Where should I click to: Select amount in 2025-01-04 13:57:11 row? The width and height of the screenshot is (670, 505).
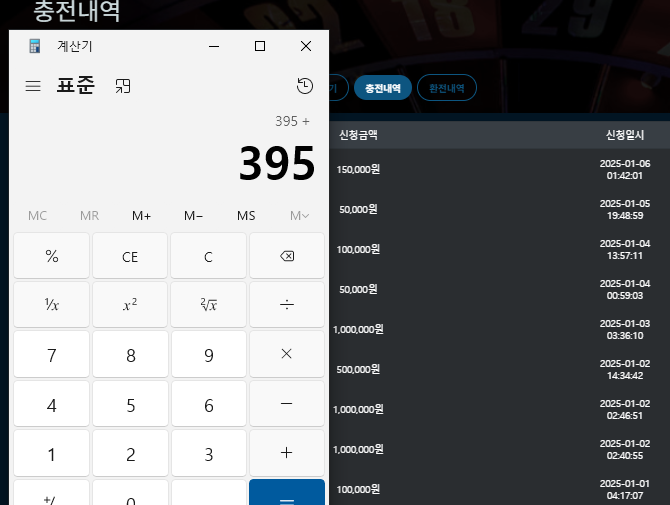(x=358, y=249)
